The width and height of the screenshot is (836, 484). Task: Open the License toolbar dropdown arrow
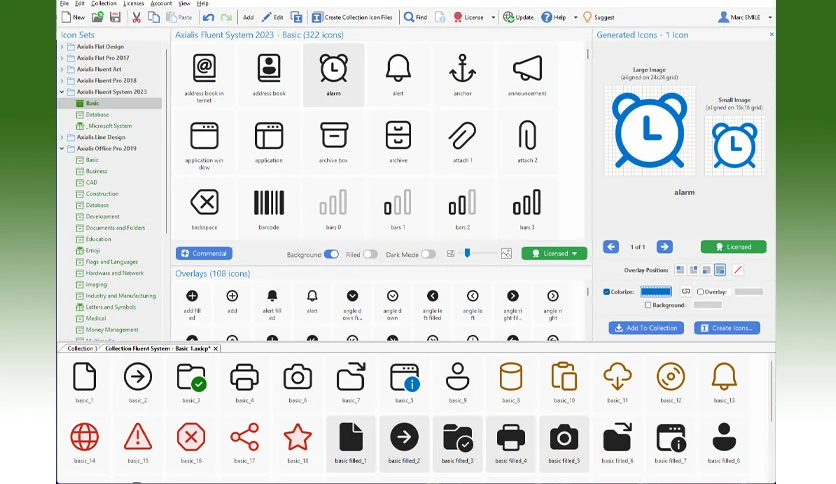[x=493, y=17]
